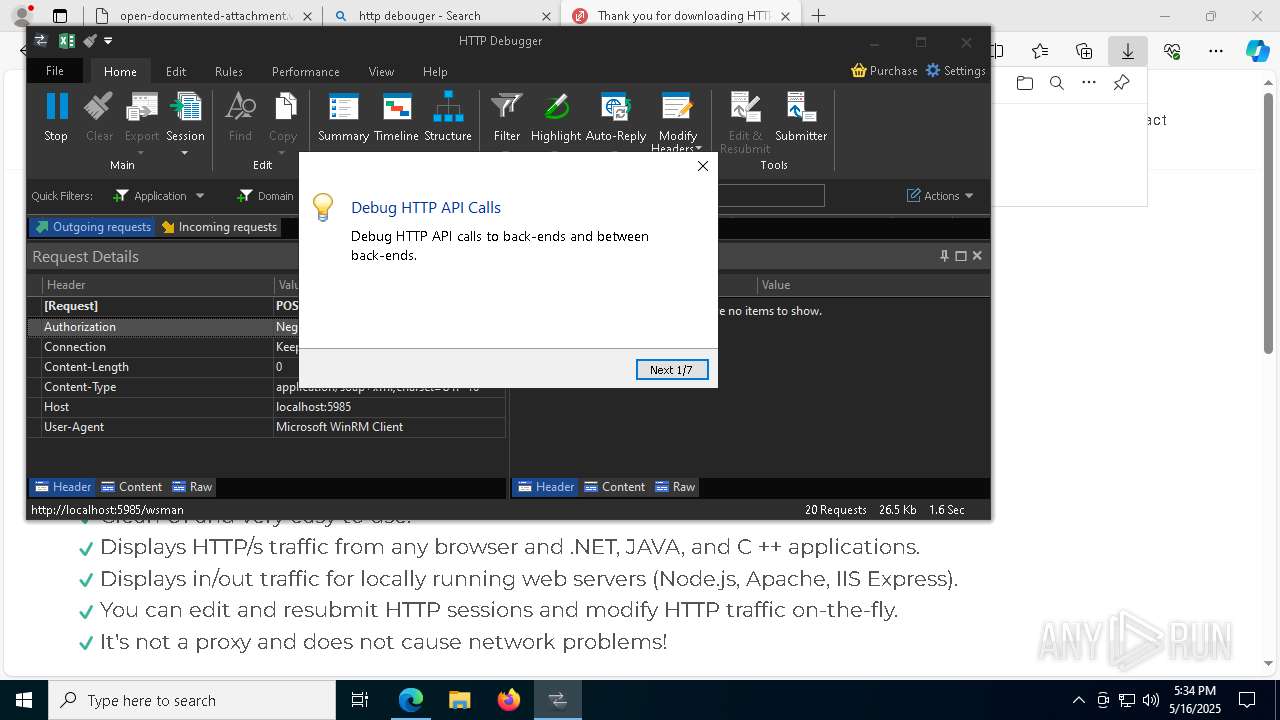The height and width of the screenshot is (720, 1280).
Task: Pin the Downloads flyout
Action: (1121, 83)
